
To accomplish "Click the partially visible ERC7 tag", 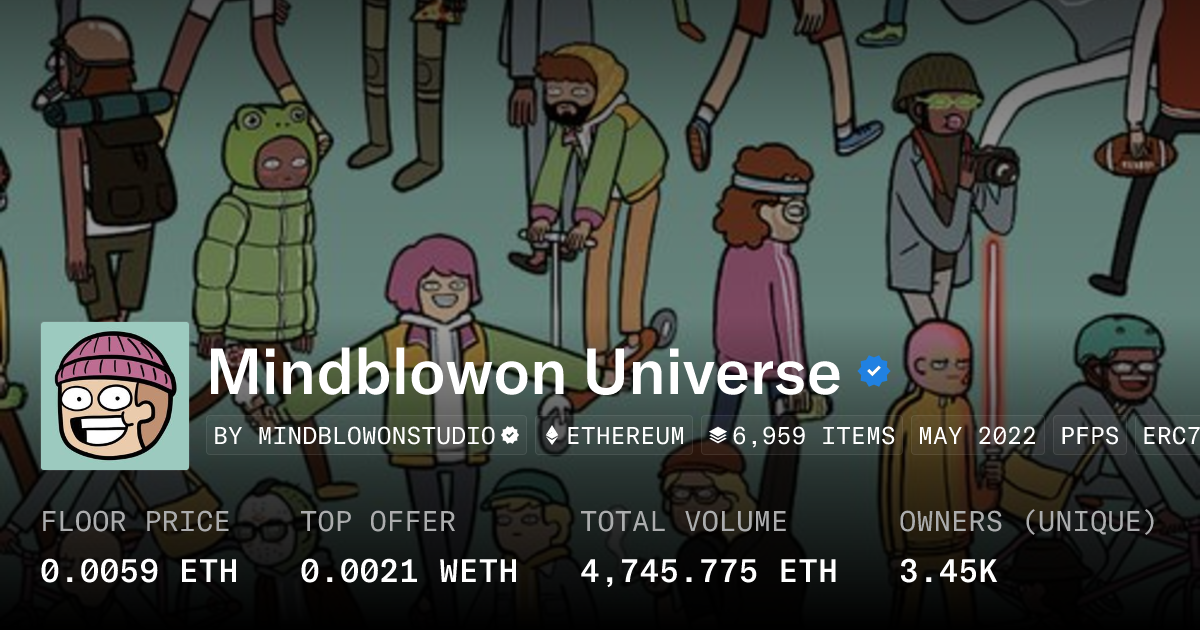I will 1168,436.
